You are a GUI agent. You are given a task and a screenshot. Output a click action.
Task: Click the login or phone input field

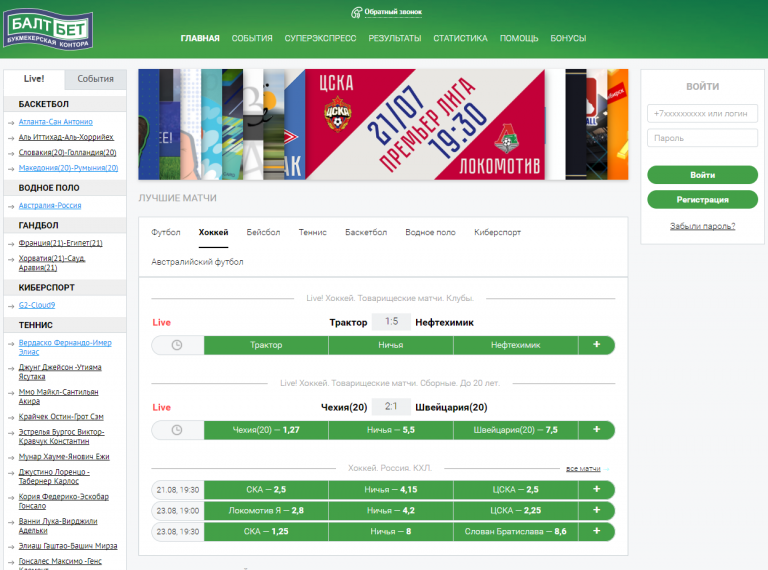tap(702, 114)
